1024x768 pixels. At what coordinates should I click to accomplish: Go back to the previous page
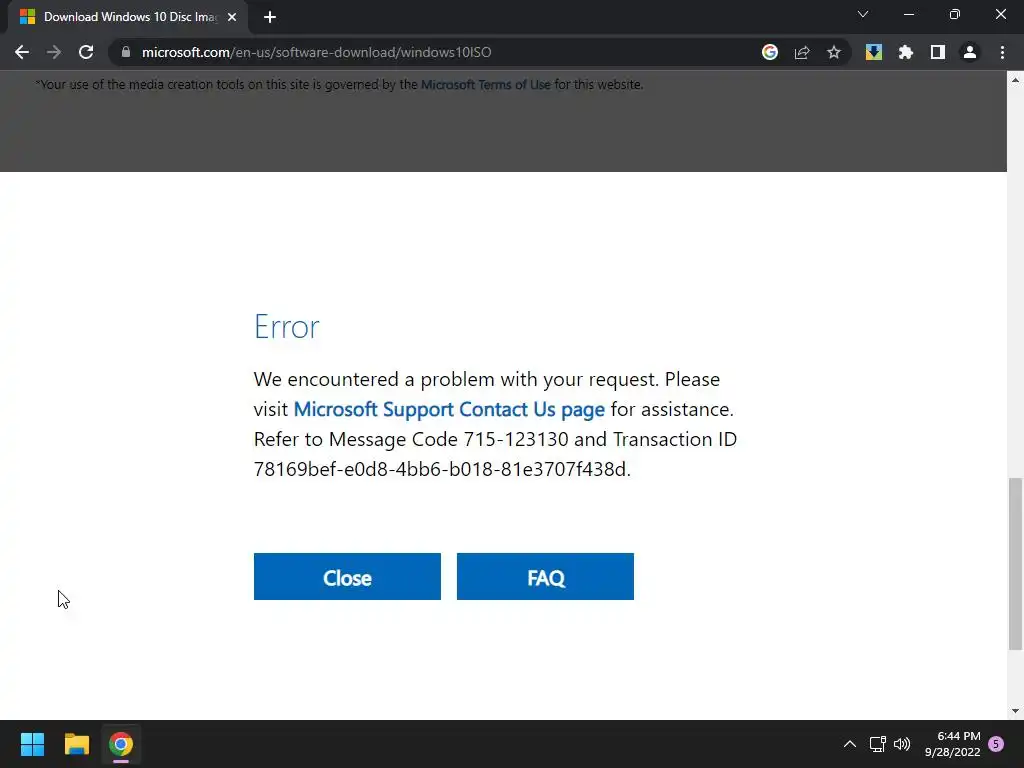22,52
